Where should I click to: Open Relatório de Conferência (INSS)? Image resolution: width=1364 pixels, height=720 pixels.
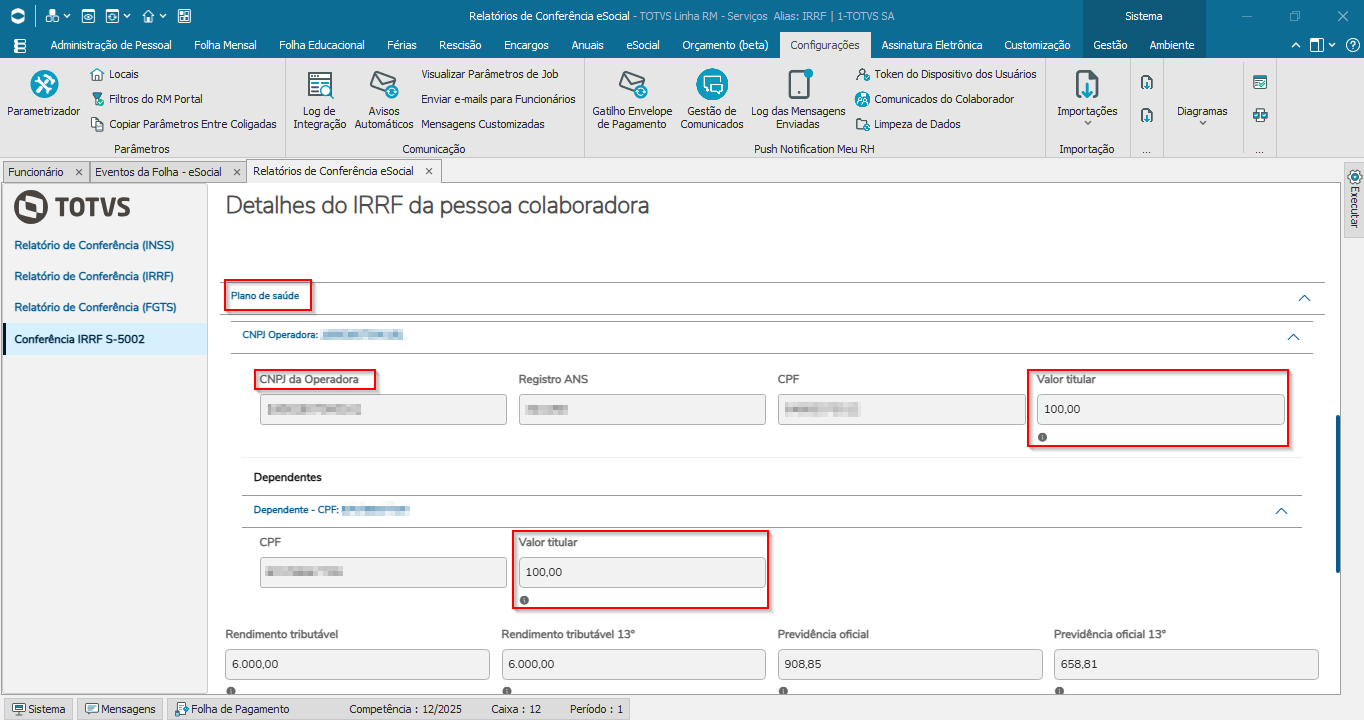(x=94, y=245)
